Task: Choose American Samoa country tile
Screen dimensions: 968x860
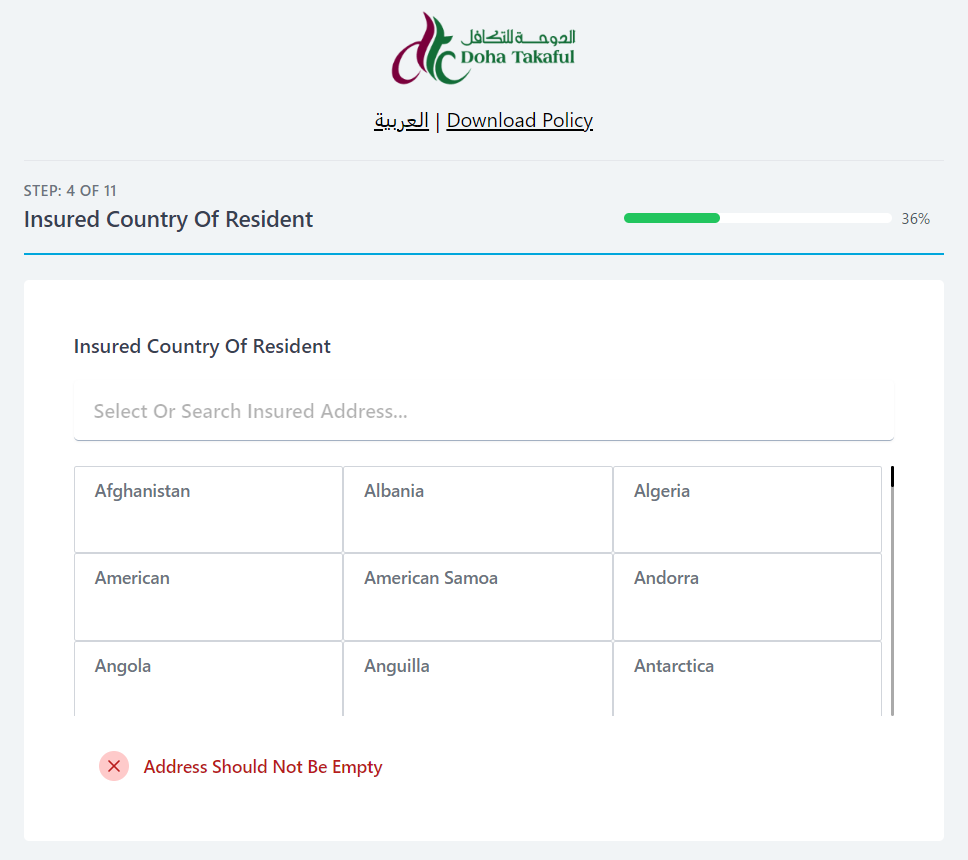Action: coord(478,597)
